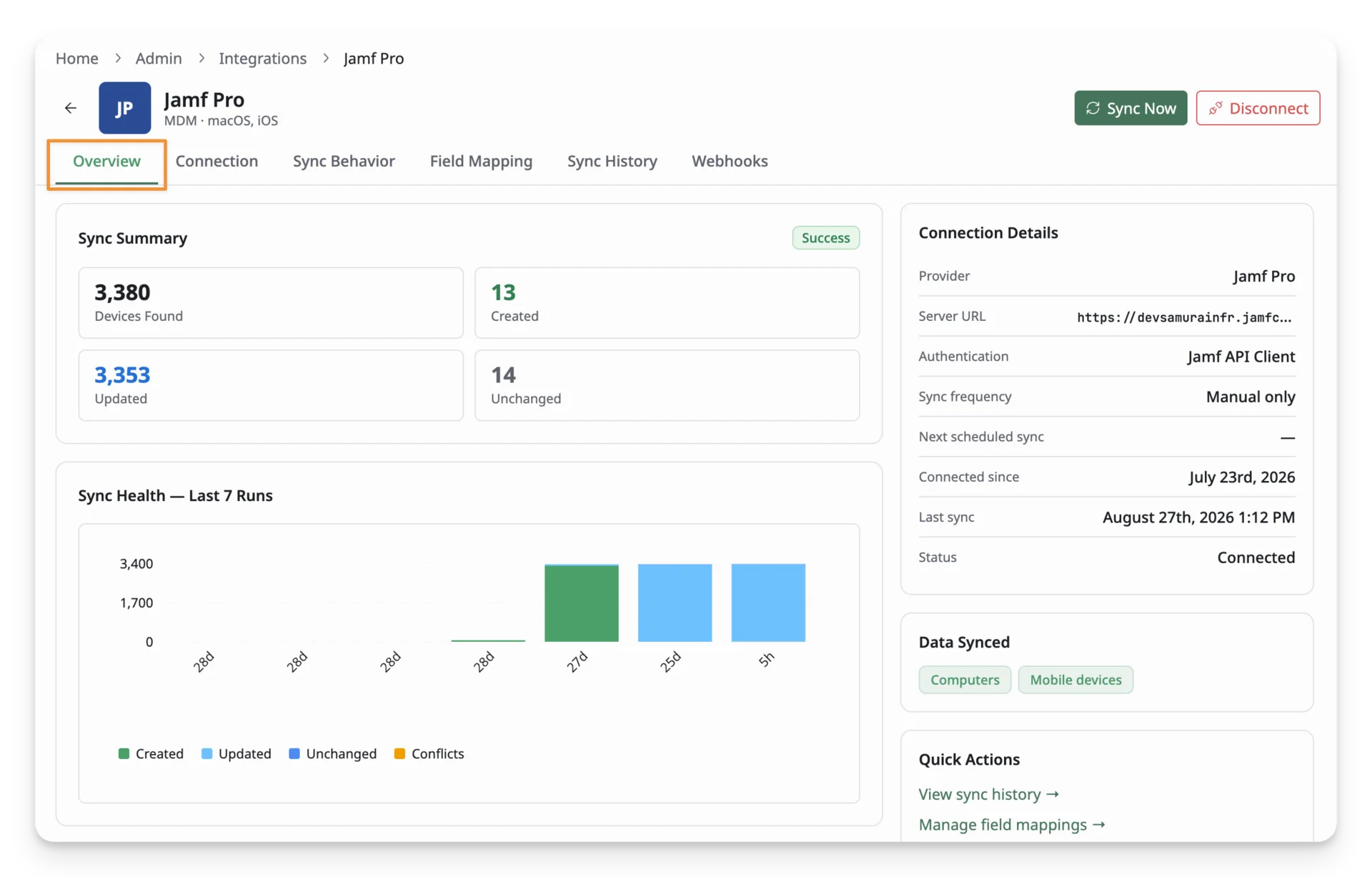This screenshot has width=1372, height=877.
Task: Click the Success status badge
Action: click(x=825, y=238)
